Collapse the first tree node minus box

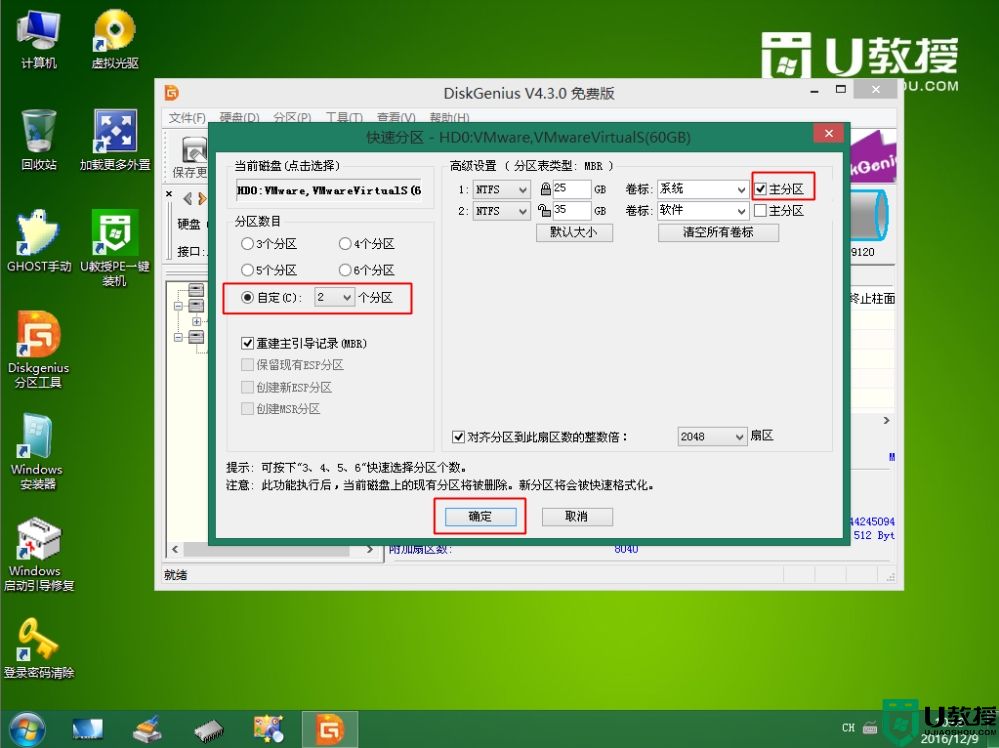[x=178, y=306]
